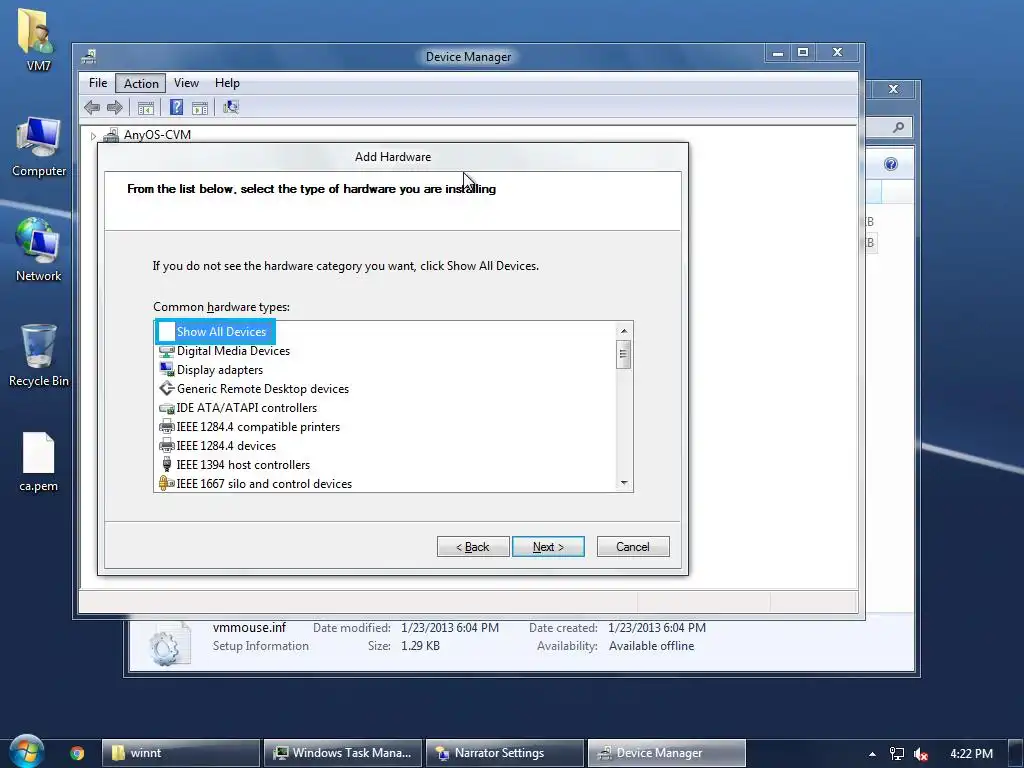Viewport: 1024px width, 768px height.
Task: Cancel the Add Hardware wizard
Action: [x=633, y=547]
